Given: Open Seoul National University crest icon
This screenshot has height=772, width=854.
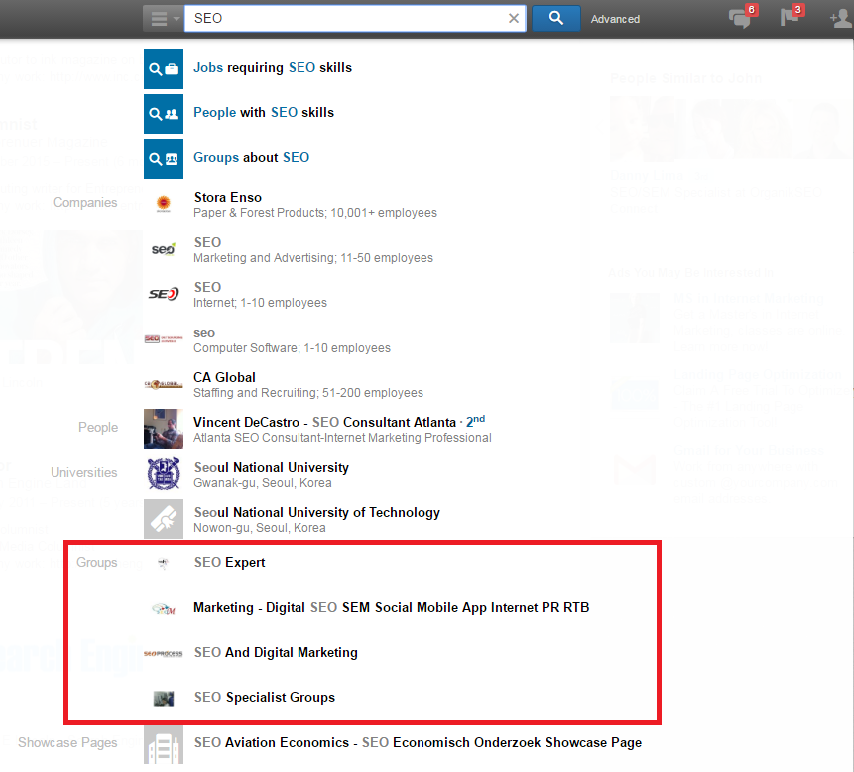Looking at the screenshot, I should coord(163,474).
